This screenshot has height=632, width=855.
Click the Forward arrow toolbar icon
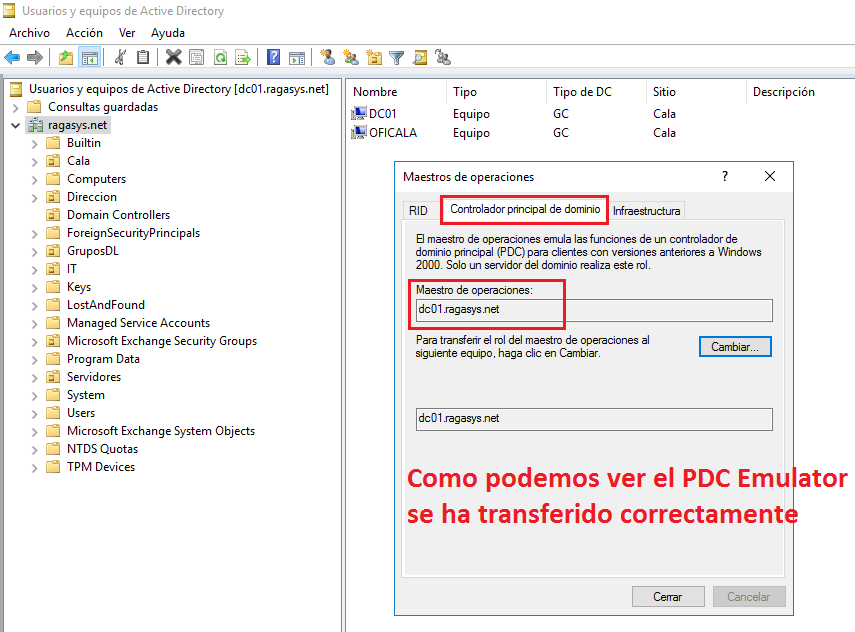point(35,57)
